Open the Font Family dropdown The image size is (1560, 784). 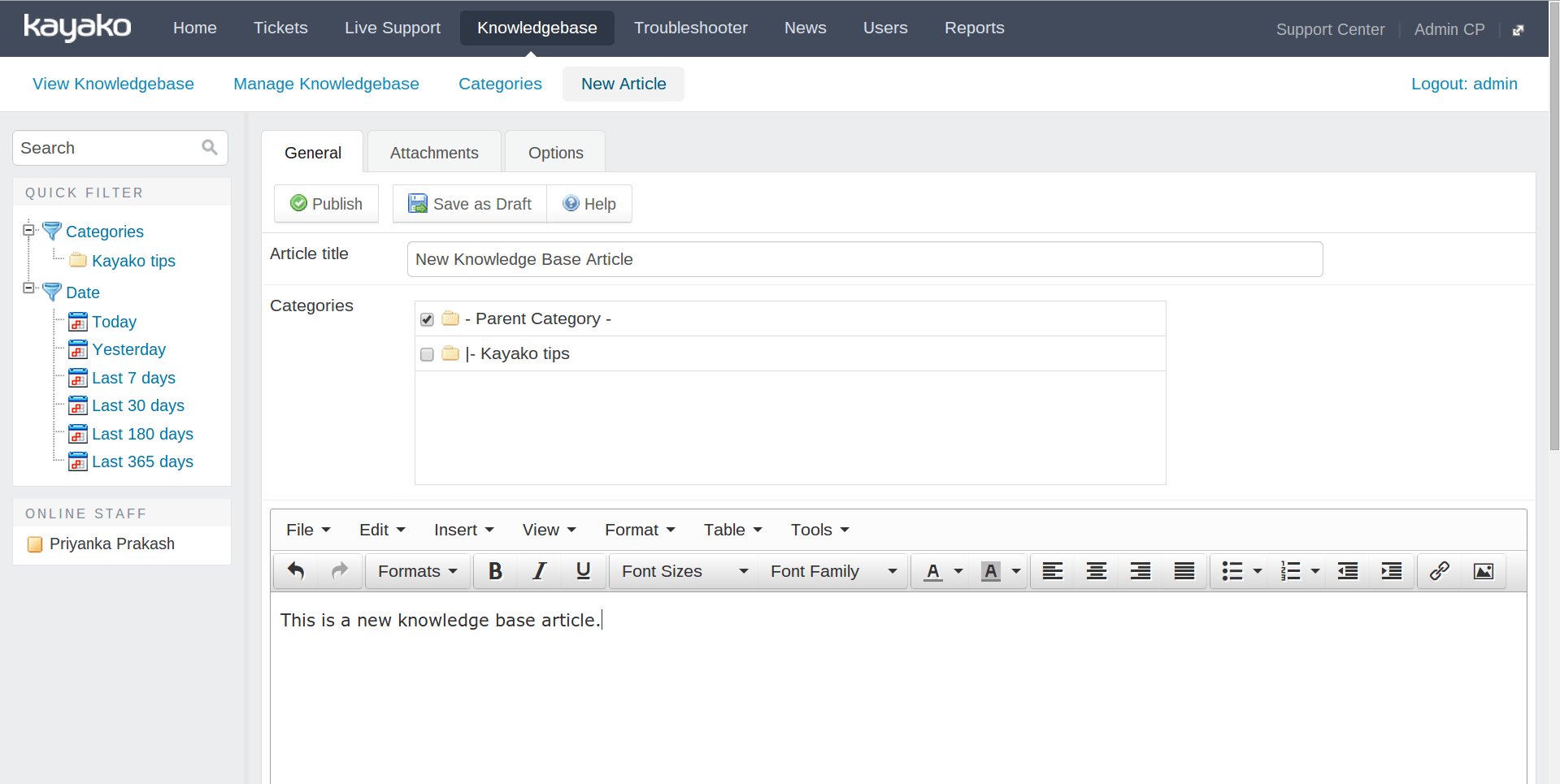(x=833, y=571)
